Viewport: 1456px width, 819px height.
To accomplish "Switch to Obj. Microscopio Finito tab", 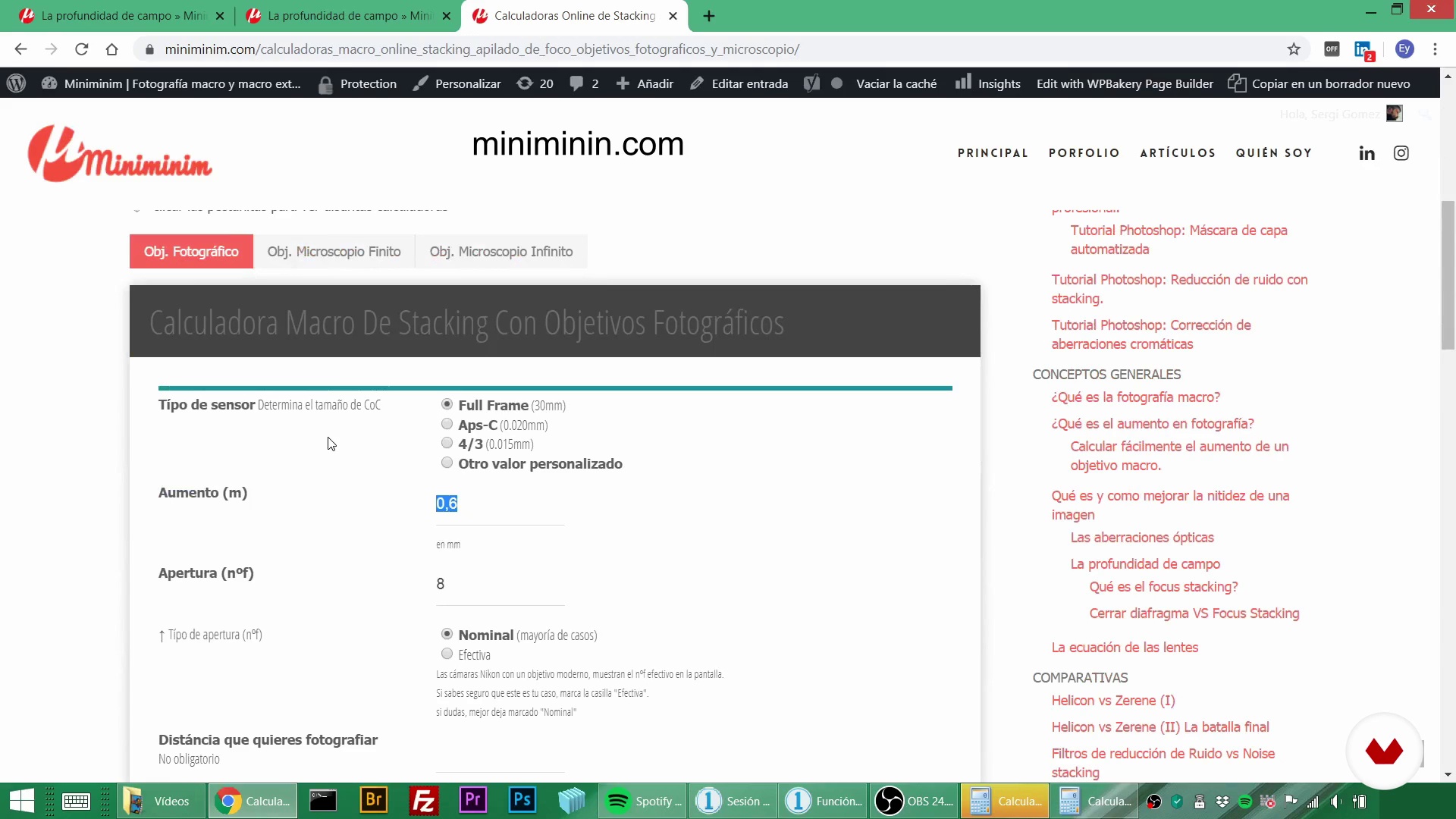I will pos(334,252).
